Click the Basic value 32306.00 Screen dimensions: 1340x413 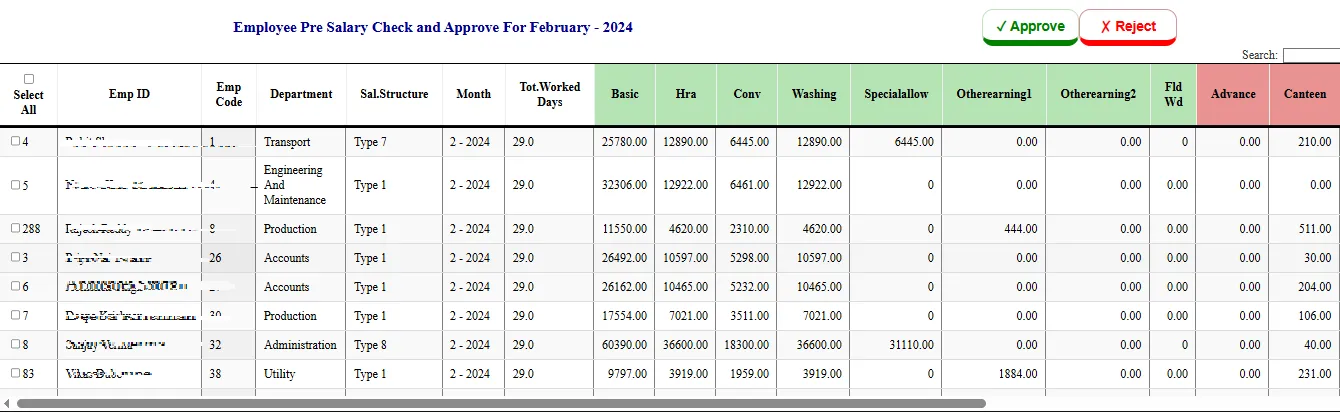(624, 185)
